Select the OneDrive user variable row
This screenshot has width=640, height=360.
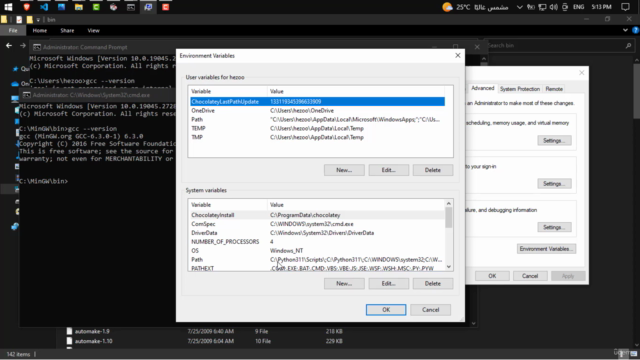[318, 111]
